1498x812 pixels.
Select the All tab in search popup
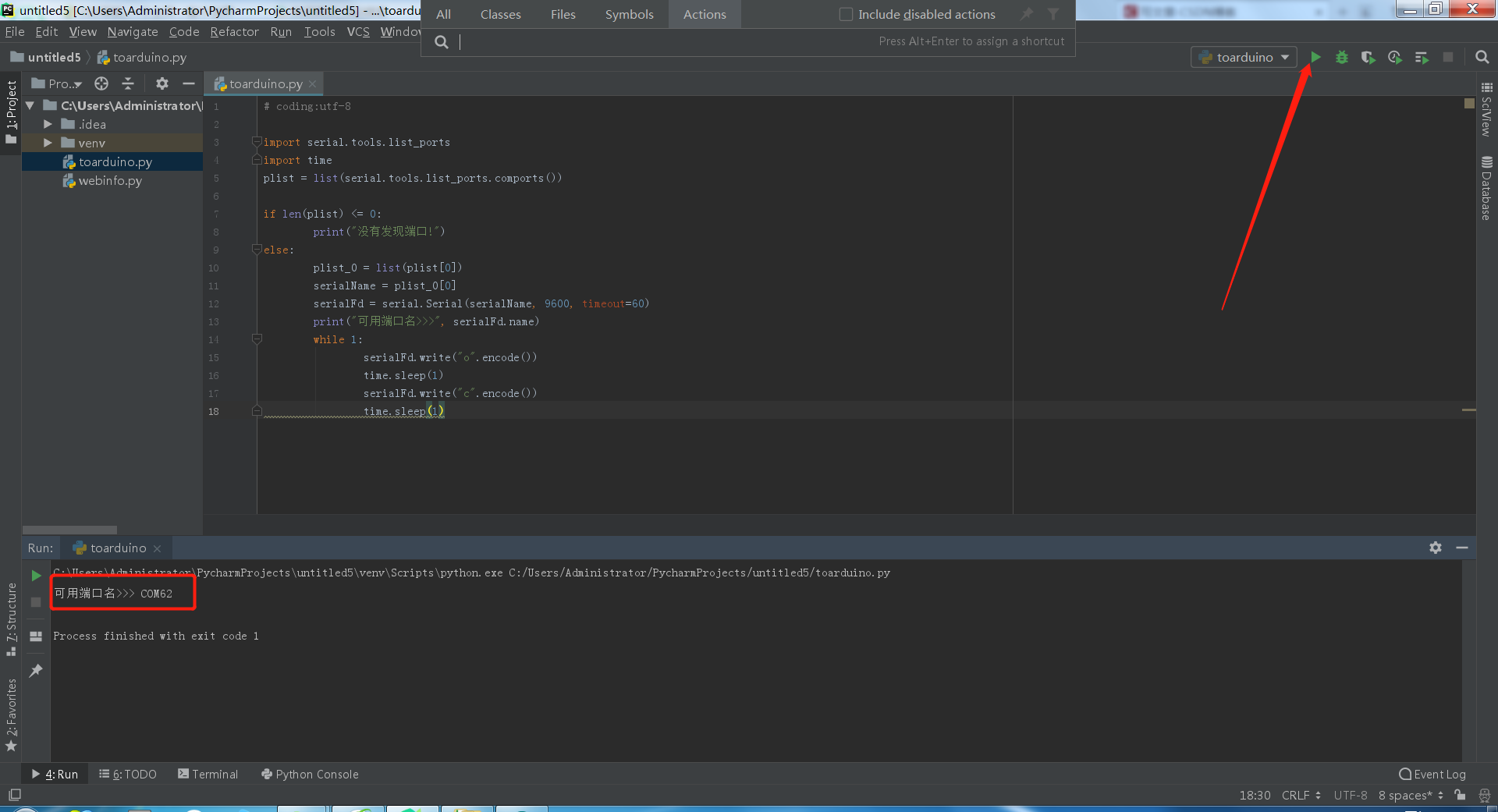point(443,14)
